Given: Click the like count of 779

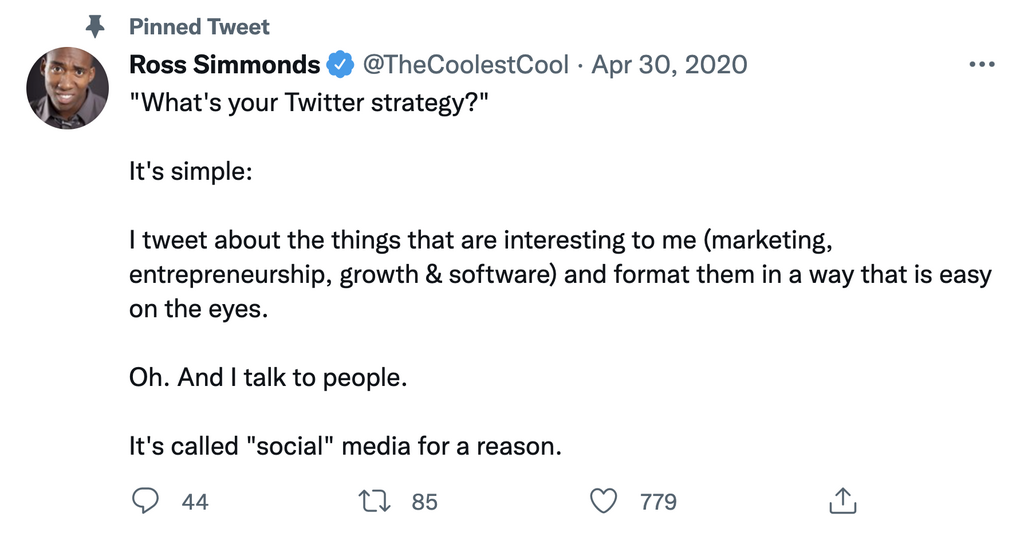Looking at the screenshot, I should pyautogui.click(x=658, y=501).
